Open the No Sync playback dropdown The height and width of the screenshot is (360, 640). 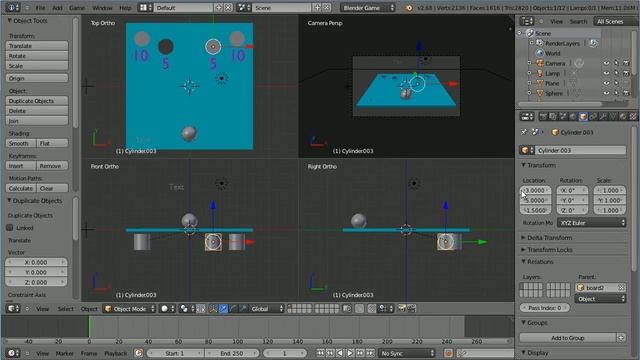pyautogui.click(x=407, y=353)
